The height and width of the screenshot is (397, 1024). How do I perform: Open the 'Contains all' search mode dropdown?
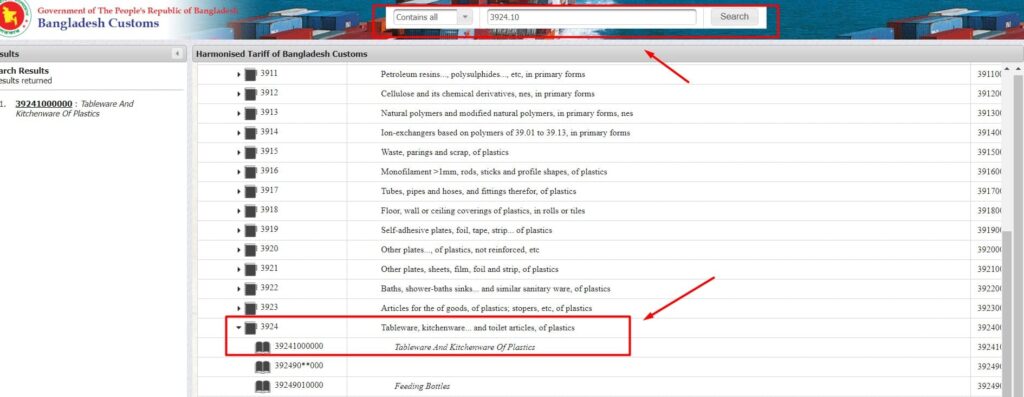tap(432, 18)
